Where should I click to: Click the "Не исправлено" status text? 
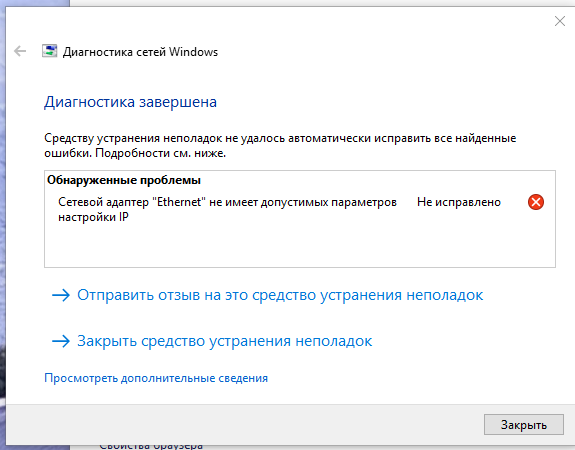459,202
